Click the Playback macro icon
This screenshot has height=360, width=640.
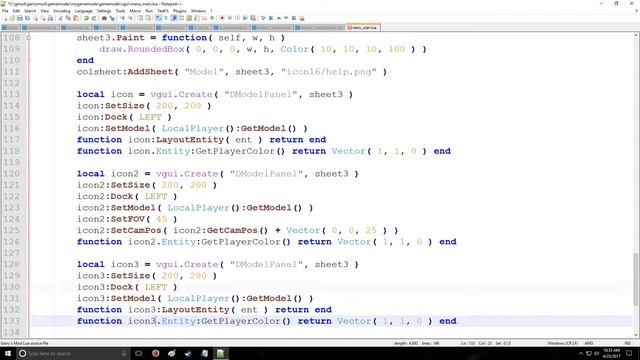(x=238, y=18)
